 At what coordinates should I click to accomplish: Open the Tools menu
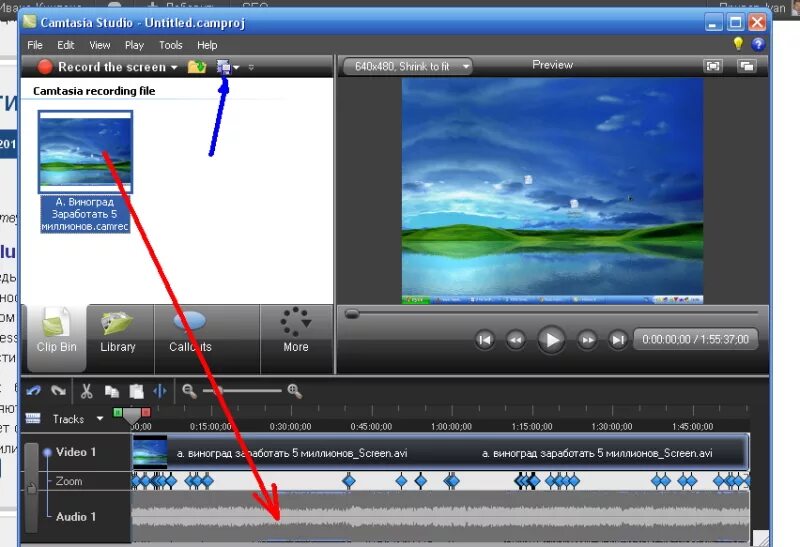170,45
